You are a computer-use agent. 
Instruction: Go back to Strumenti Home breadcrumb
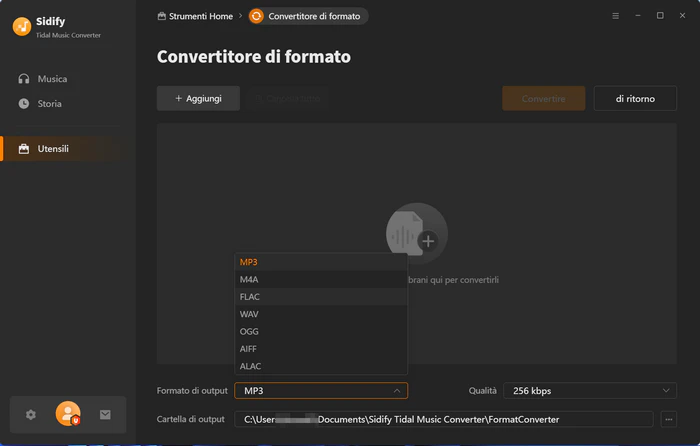click(x=196, y=17)
